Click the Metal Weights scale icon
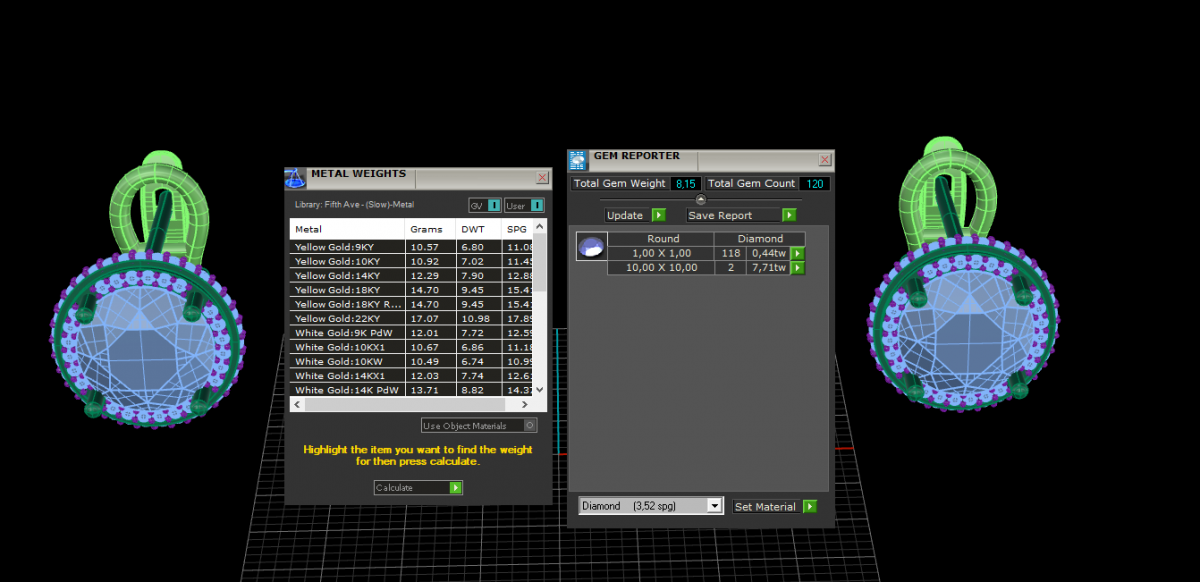 pyautogui.click(x=295, y=178)
